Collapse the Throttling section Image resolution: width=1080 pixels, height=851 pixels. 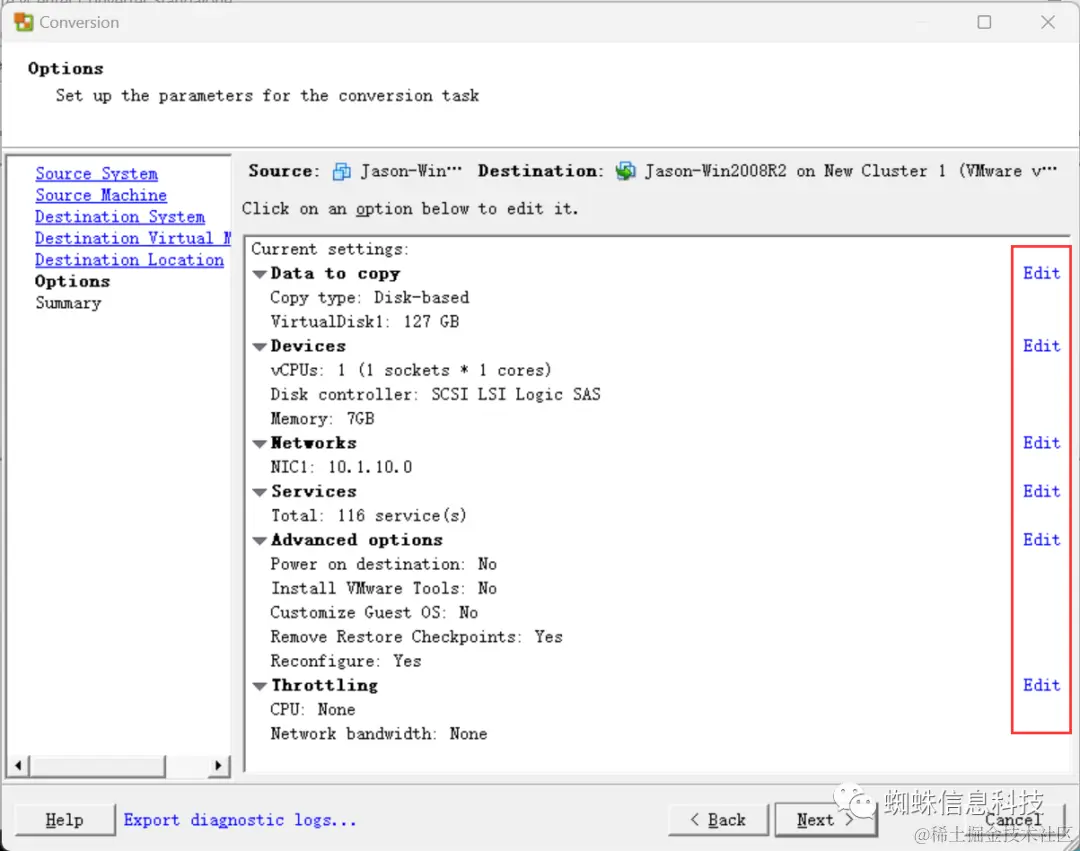pos(260,686)
